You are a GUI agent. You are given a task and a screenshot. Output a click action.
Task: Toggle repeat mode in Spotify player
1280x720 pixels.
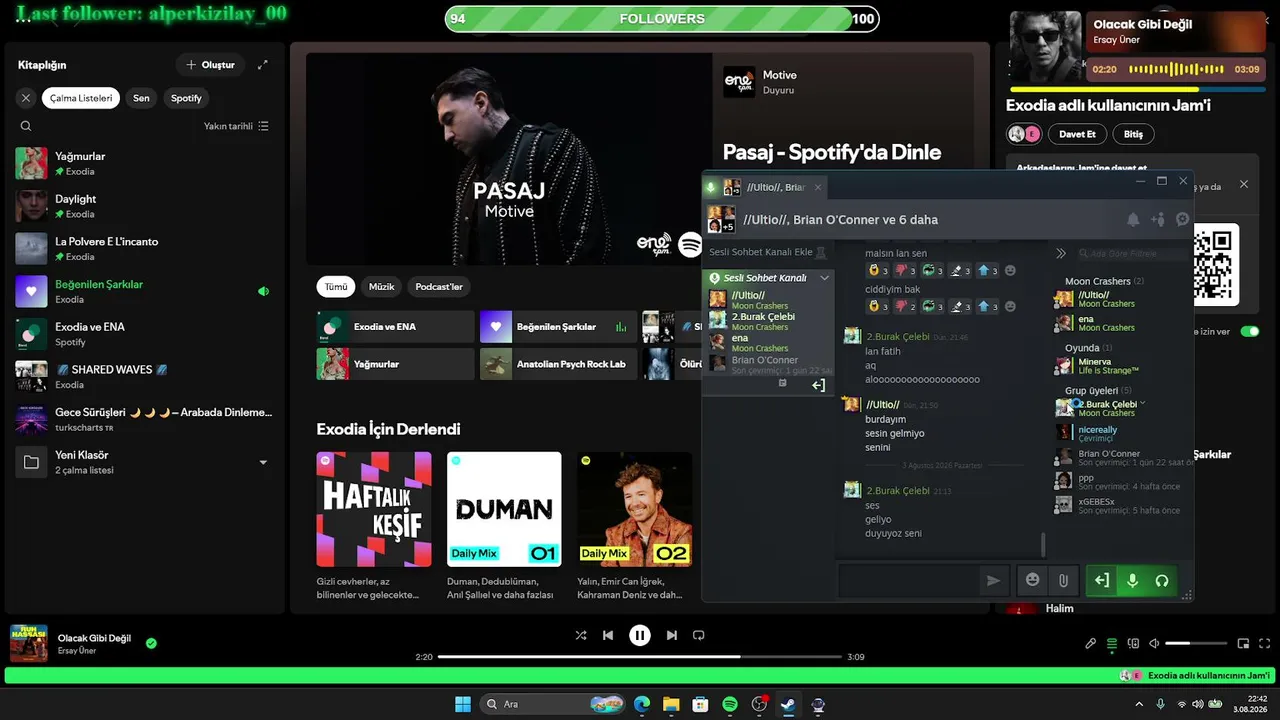(699, 635)
